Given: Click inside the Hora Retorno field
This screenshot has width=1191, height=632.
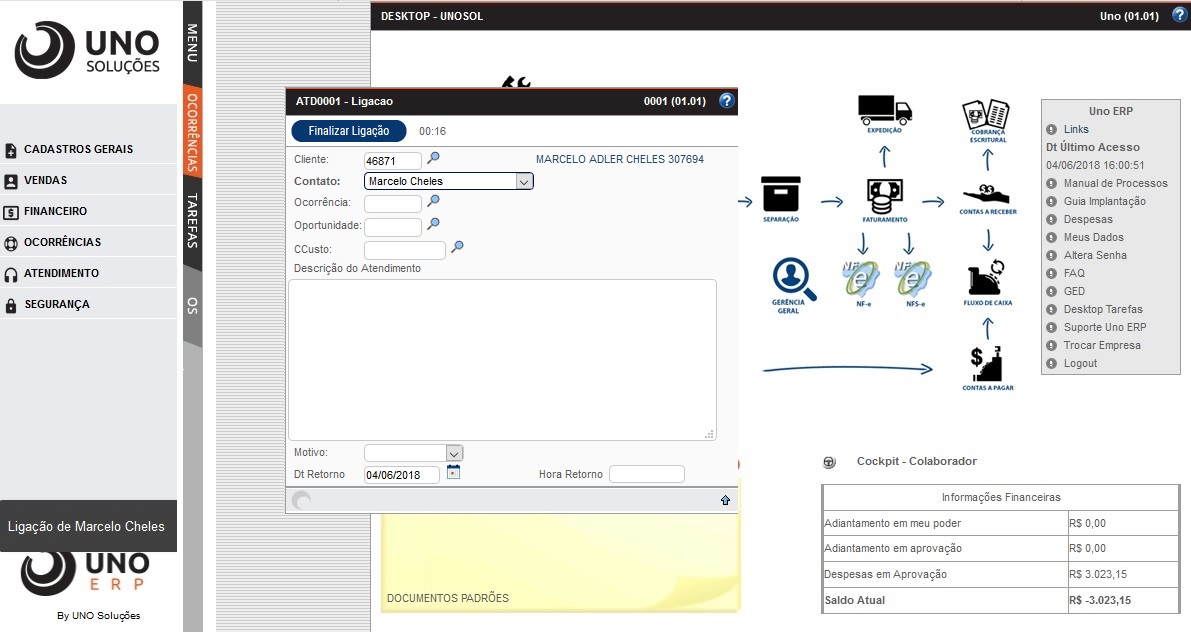Looking at the screenshot, I should 648,473.
